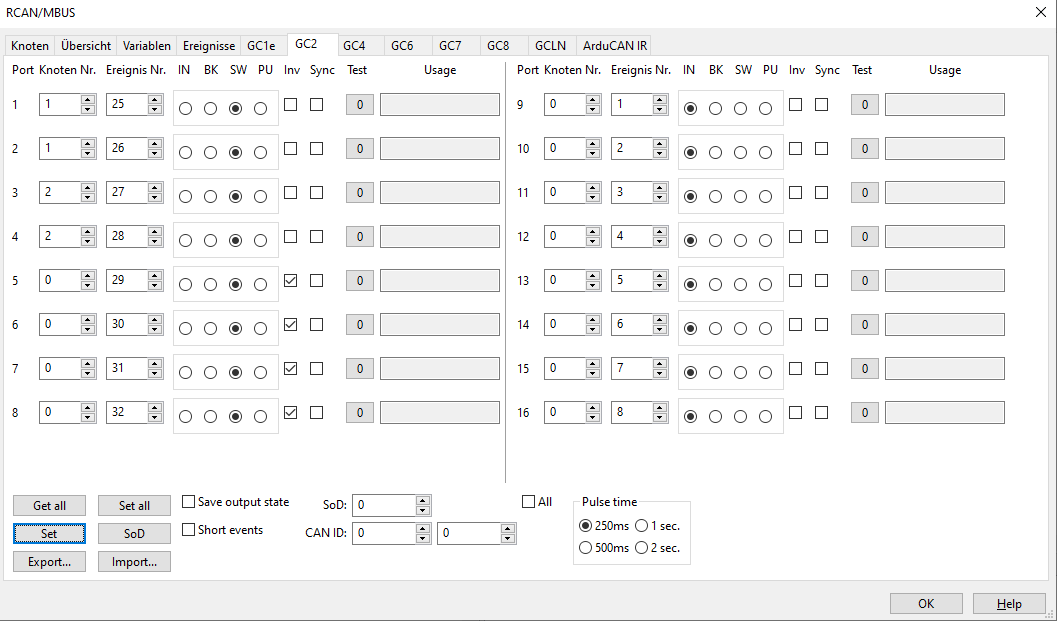
Task: Decrement Knoten Nr. spinner for port 9
Action: click(x=593, y=110)
